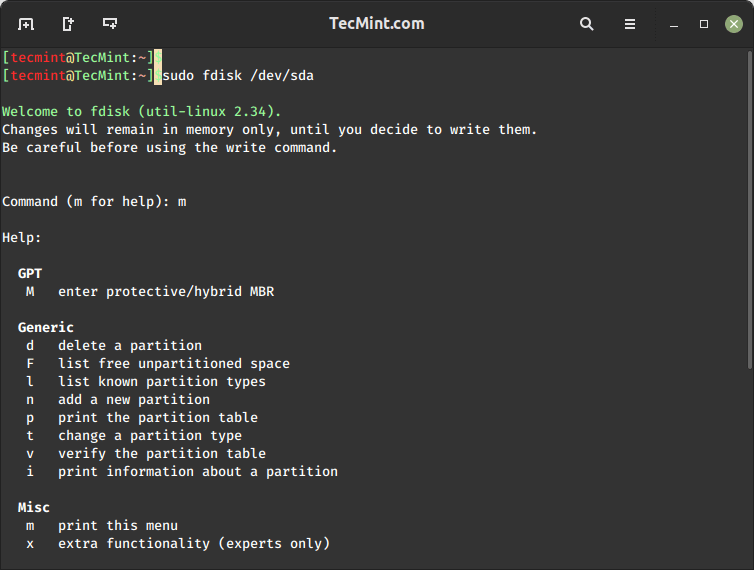The height and width of the screenshot is (570, 754).
Task: Click the new session icon in title bar
Action: pos(26,24)
